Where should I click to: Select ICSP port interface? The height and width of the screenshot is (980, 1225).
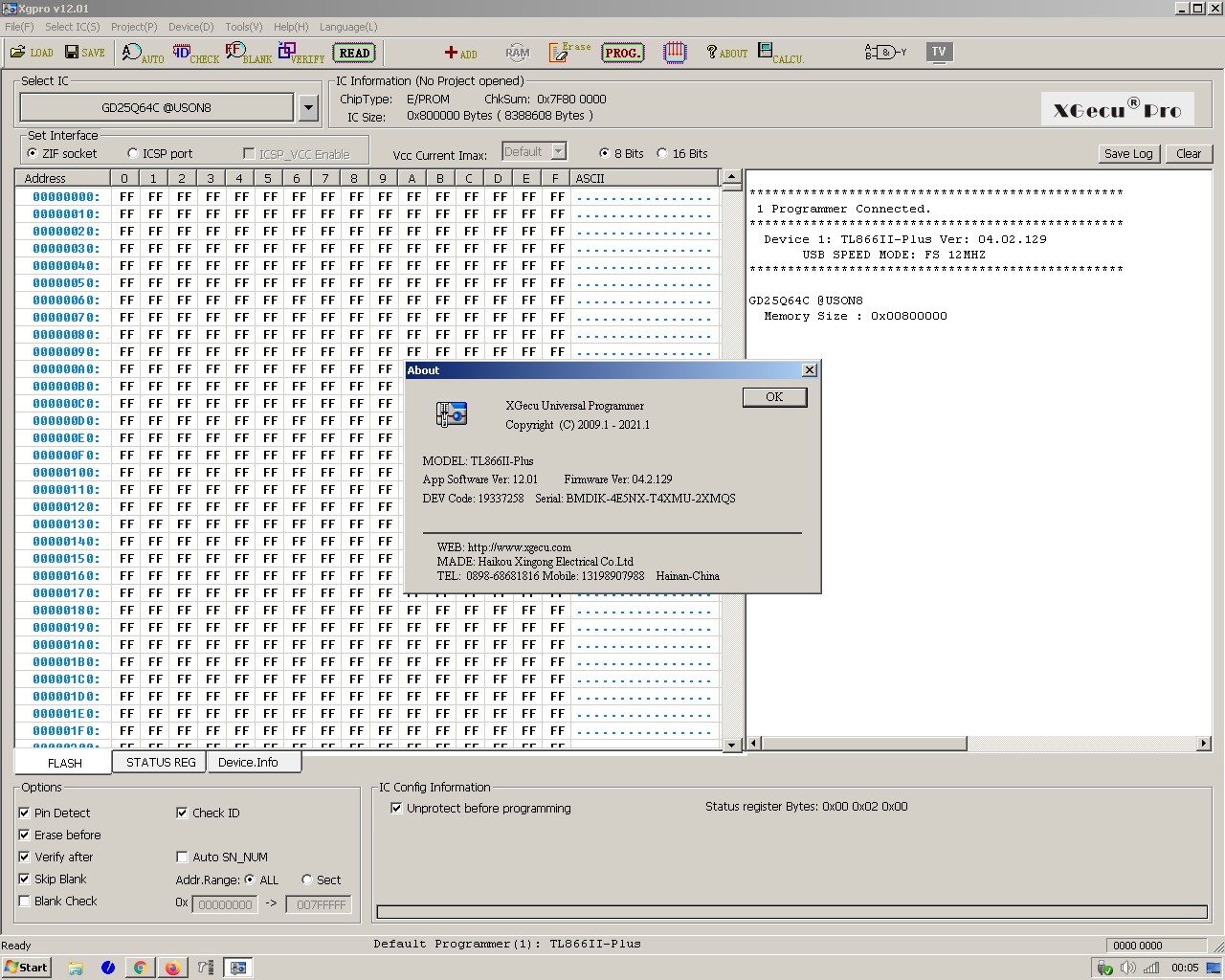coord(160,153)
